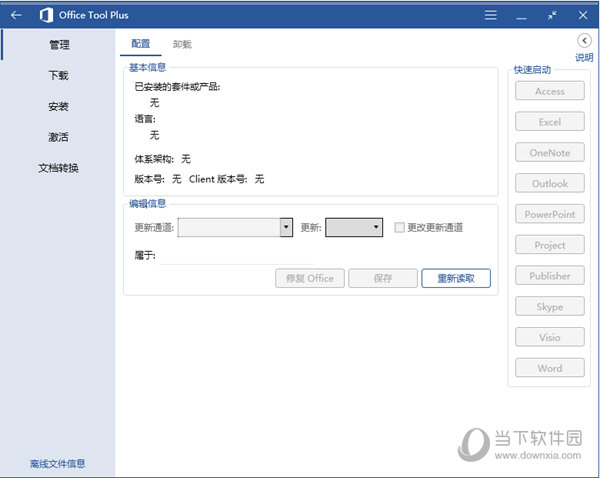The width and height of the screenshot is (600, 478).
Task: Select 激活 in the sidebar
Action: coord(59,137)
